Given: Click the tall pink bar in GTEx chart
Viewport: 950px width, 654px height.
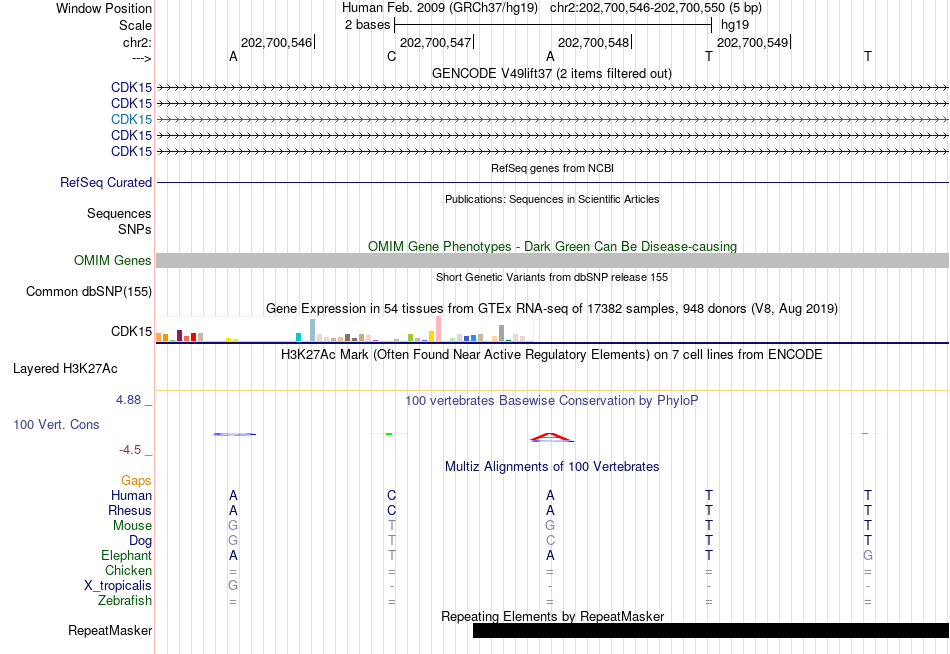Looking at the screenshot, I should 439,329.
